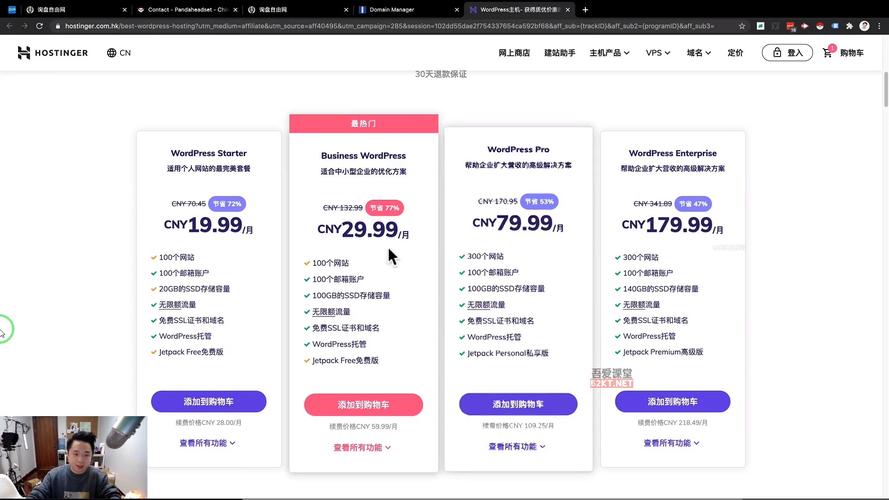Expand 查看所有功能 under WordPress Pro
The image size is (889, 500).
click(x=517, y=446)
